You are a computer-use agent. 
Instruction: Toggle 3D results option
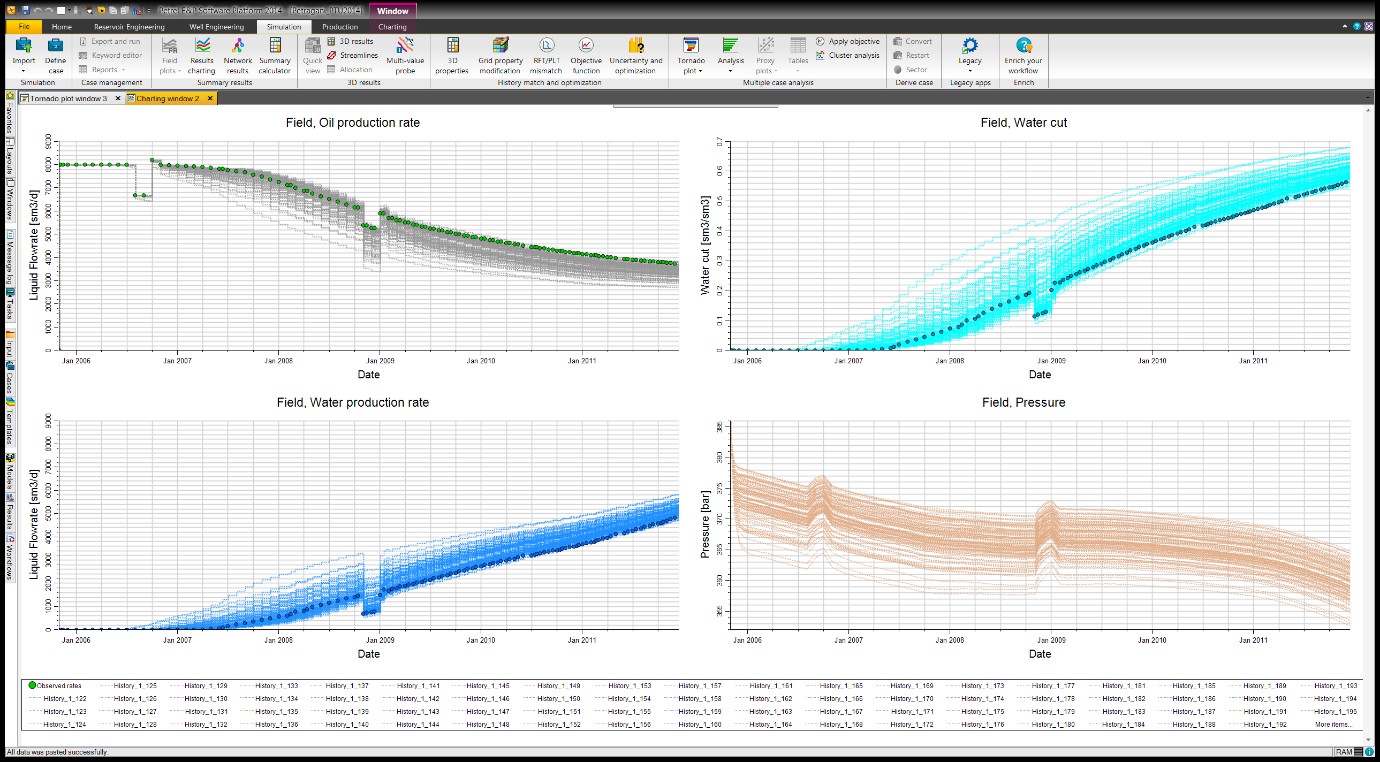349,42
